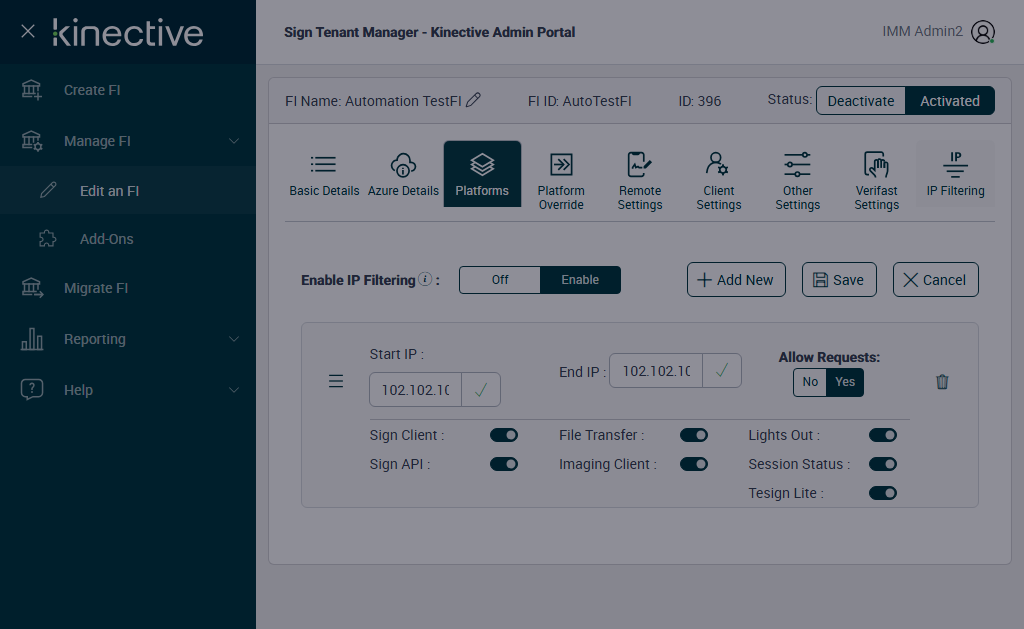Open the IP Filtering tab
This screenshot has width=1024, height=629.
pos(955,174)
